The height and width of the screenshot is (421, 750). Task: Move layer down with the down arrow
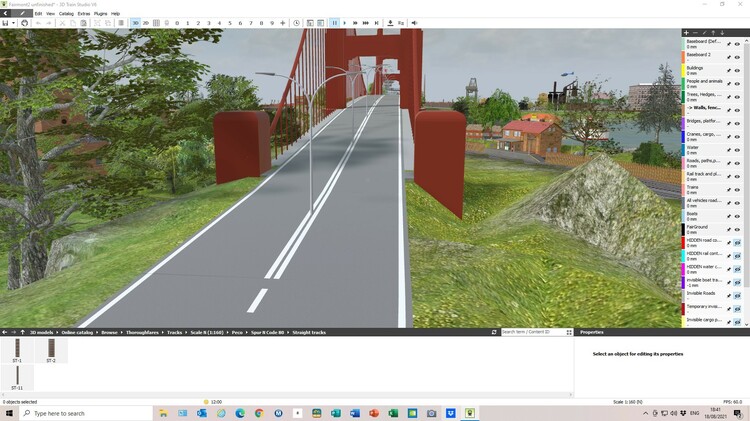722,33
